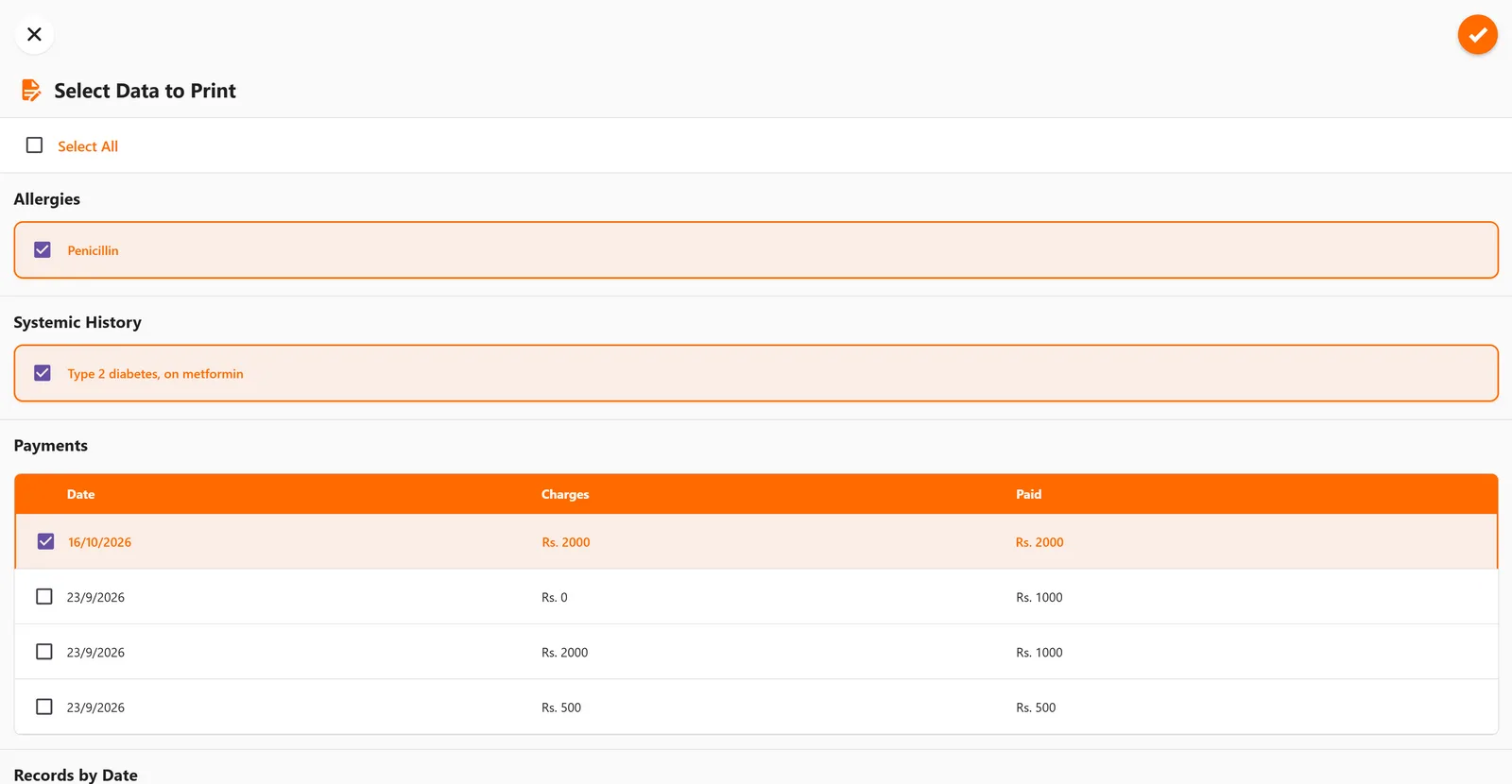This screenshot has width=1512, height=784.
Task: Click the document icon beside the page title
Action: [31, 91]
